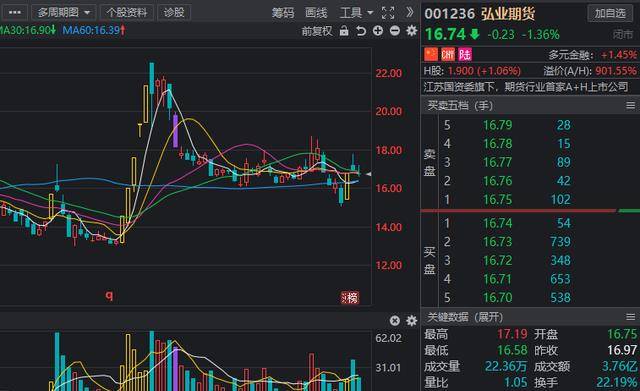Open the 个股资料 tab
The width and height of the screenshot is (640, 391).
click(x=127, y=12)
